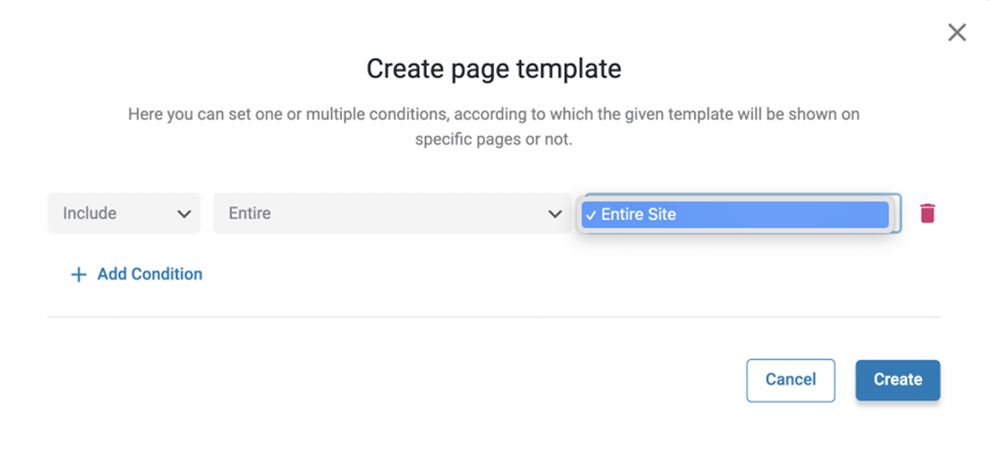Screen dimensions: 990x450
Task: Click the chevron arrow in the Entire dropdown
Action: coord(555,214)
